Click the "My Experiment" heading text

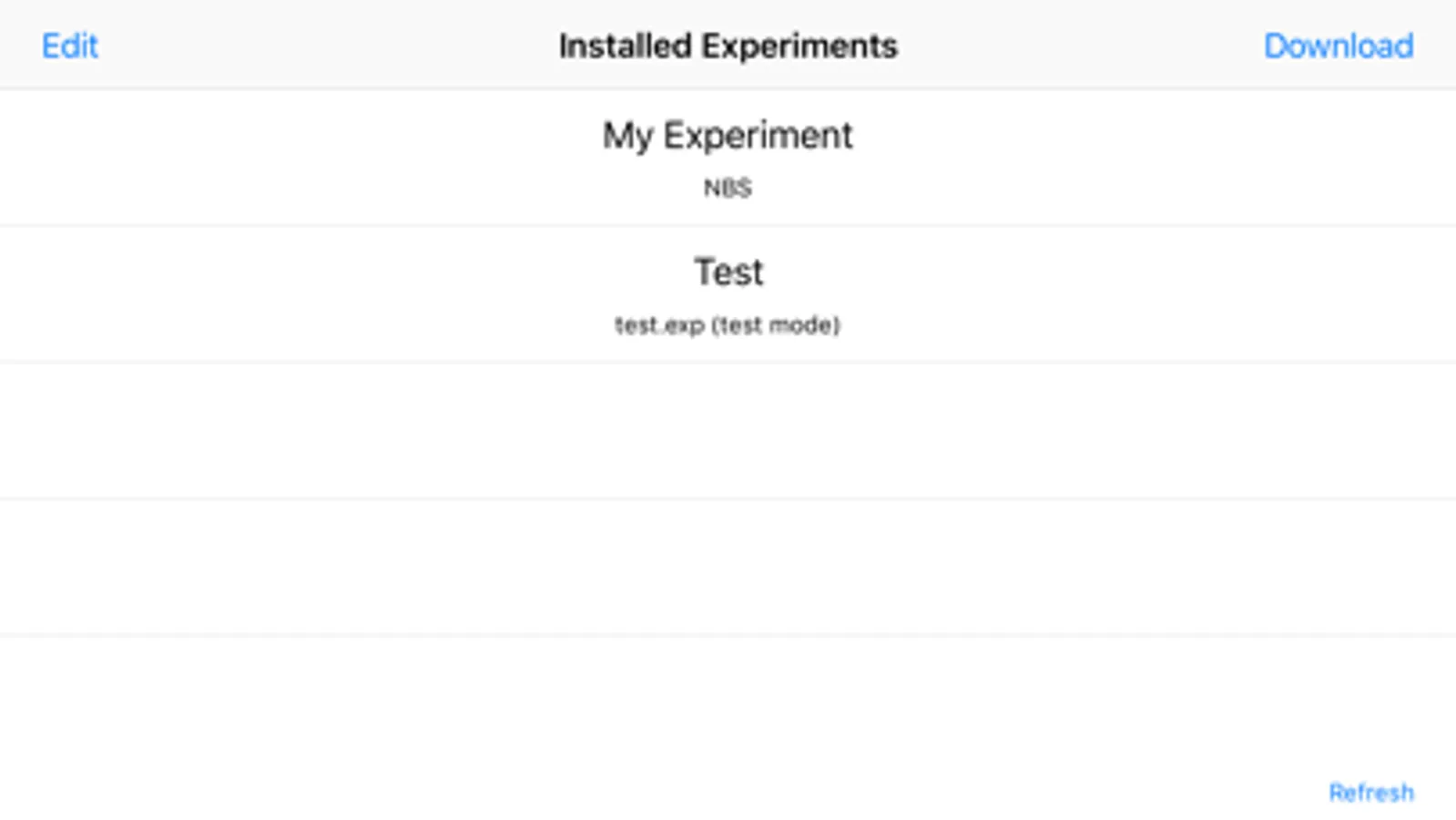(728, 136)
